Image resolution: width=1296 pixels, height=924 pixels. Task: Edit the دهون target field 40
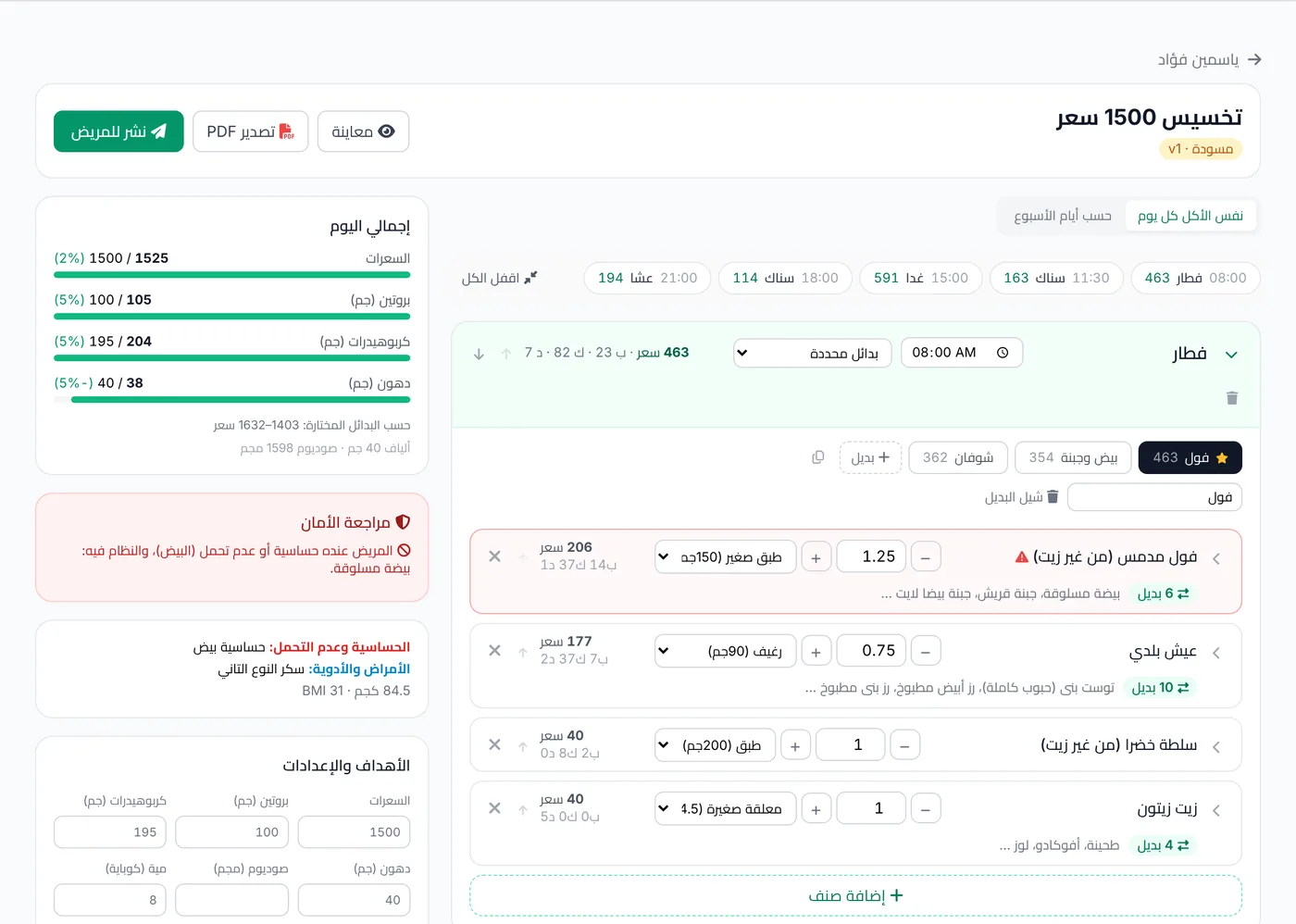click(354, 900)
